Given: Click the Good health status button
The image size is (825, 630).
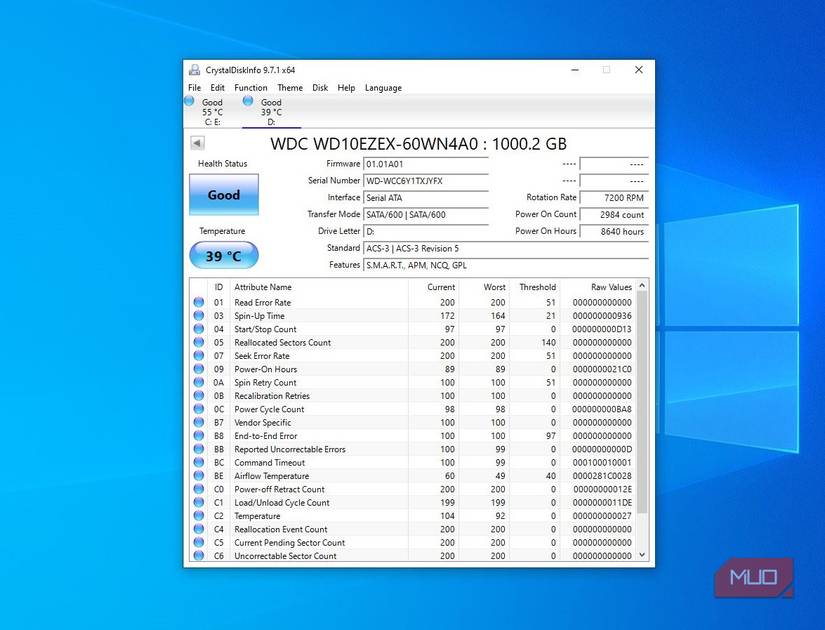Looking at the screenshot, I should [223, 194].
